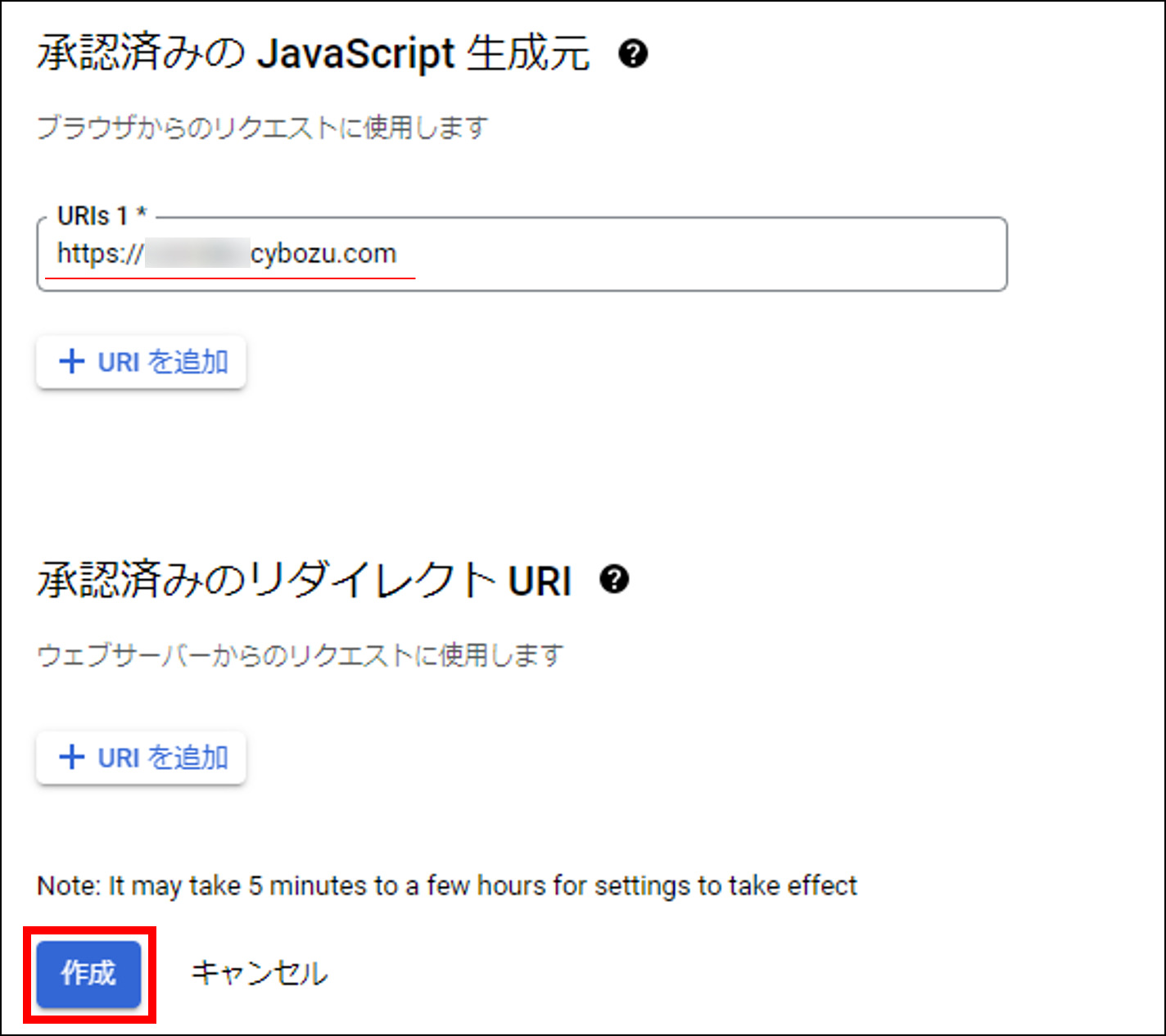1166x1036 pixels.
Task: Add URI under JavaScript 生成元 section
Action: click(141, 361)
